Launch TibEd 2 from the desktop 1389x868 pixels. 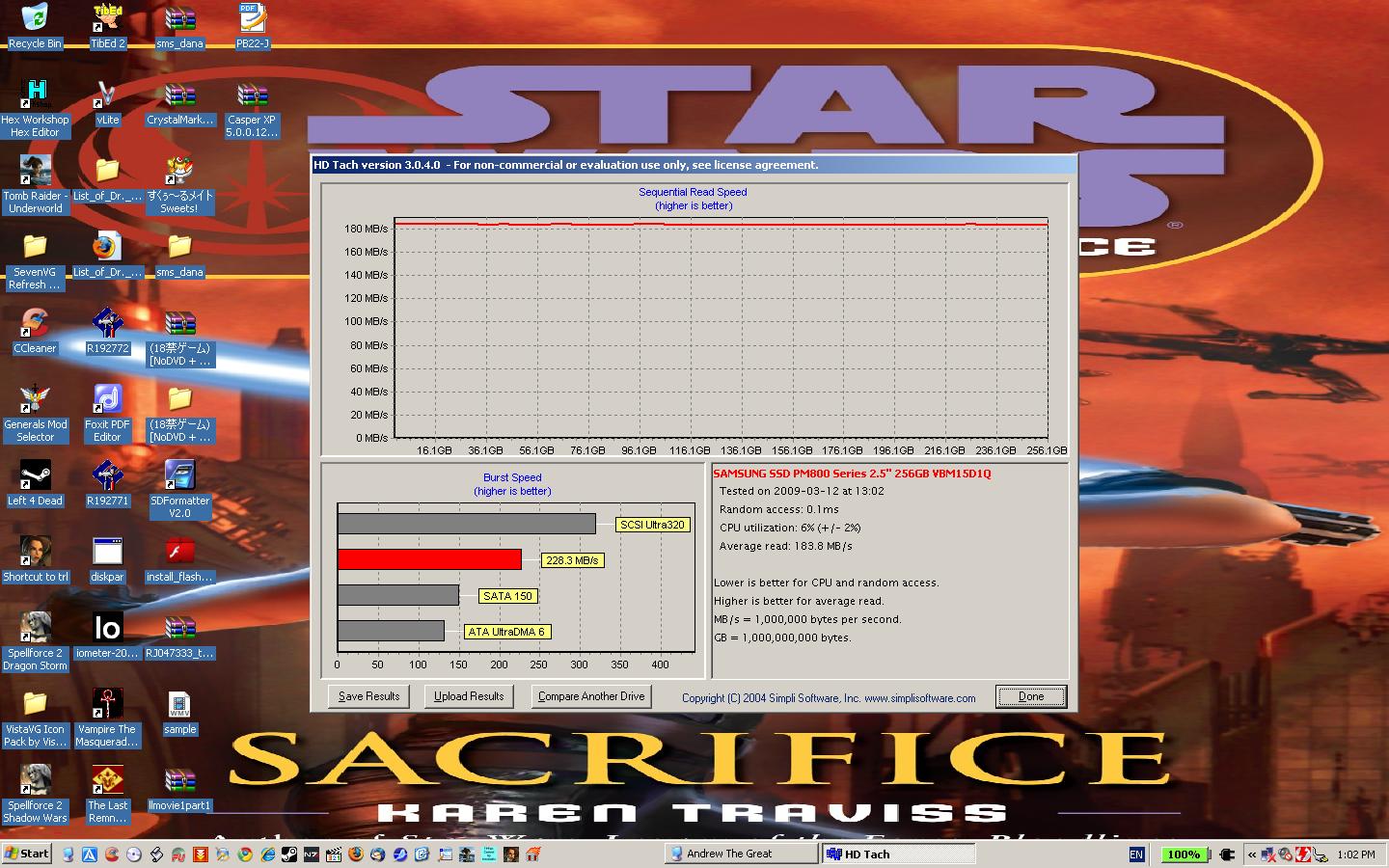tap(108, 26)
